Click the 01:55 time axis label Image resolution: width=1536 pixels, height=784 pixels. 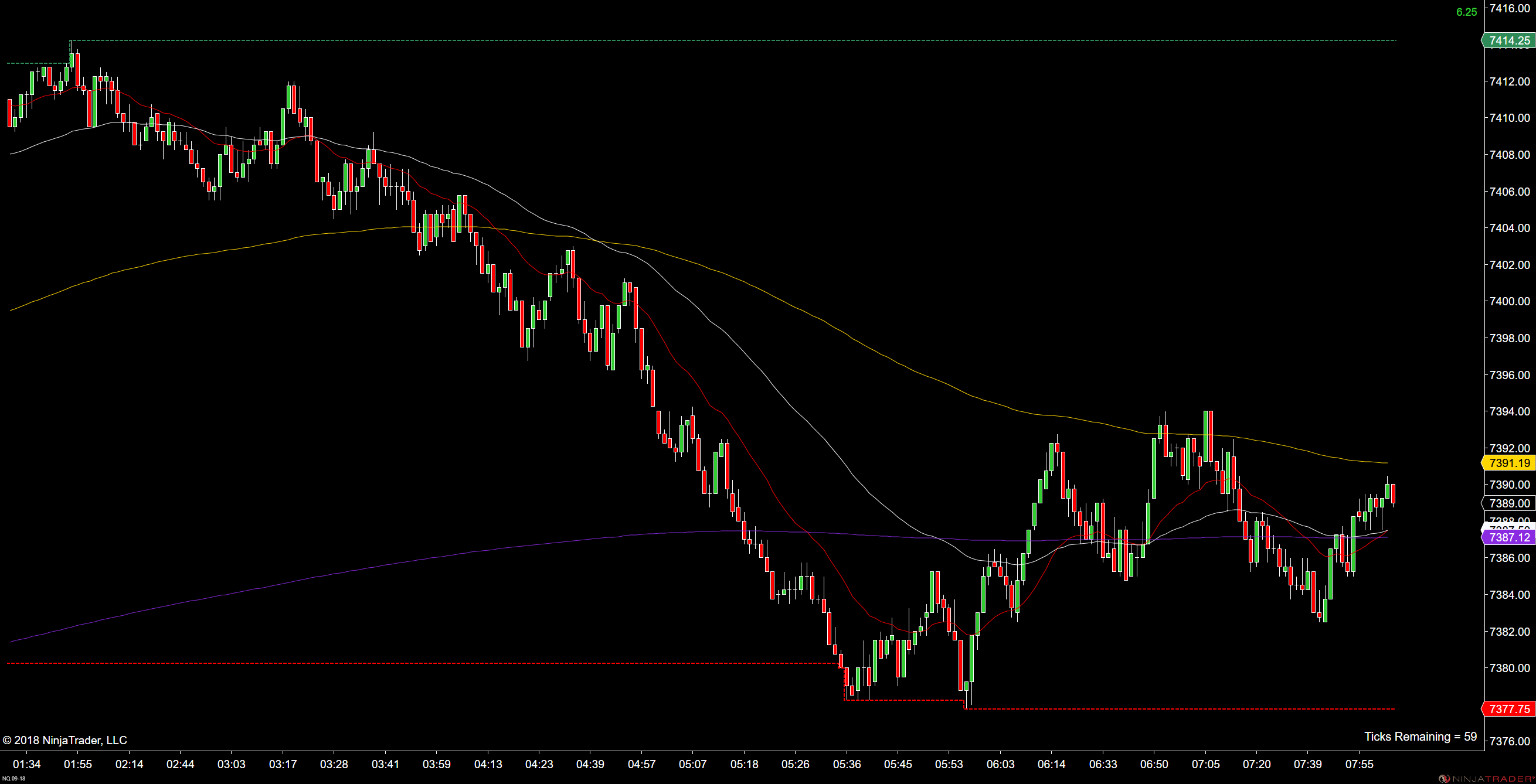(78, 764)
